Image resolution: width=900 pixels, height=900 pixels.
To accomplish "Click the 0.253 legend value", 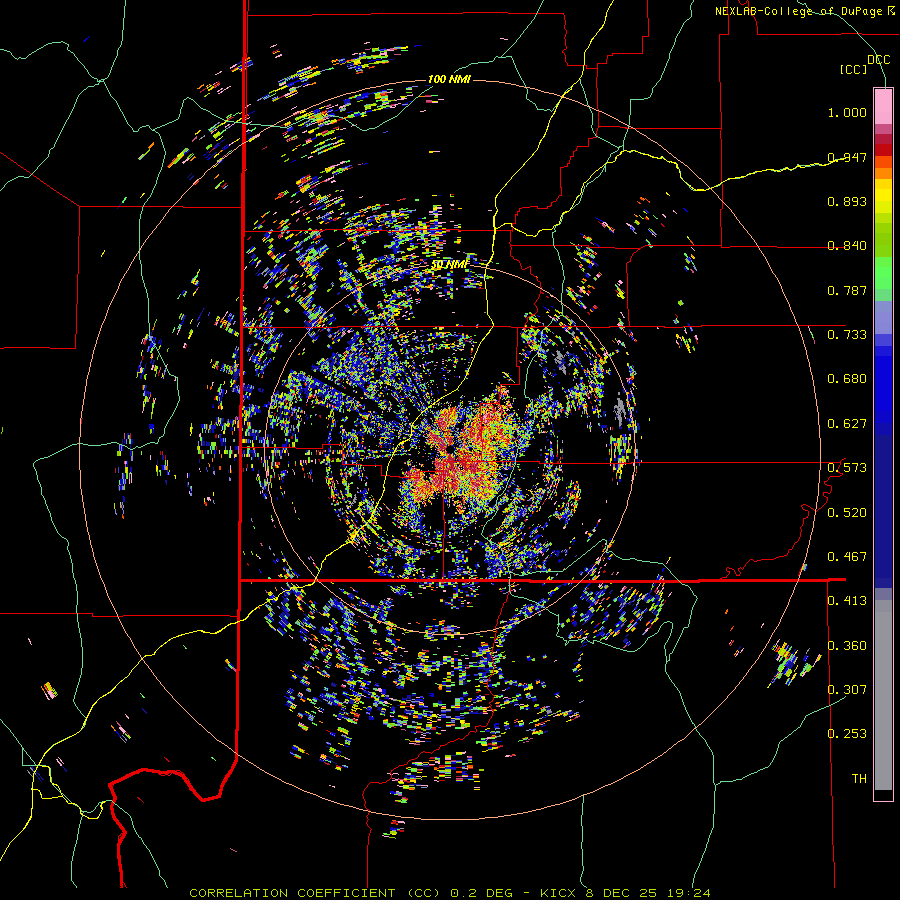I will (847, 734).
